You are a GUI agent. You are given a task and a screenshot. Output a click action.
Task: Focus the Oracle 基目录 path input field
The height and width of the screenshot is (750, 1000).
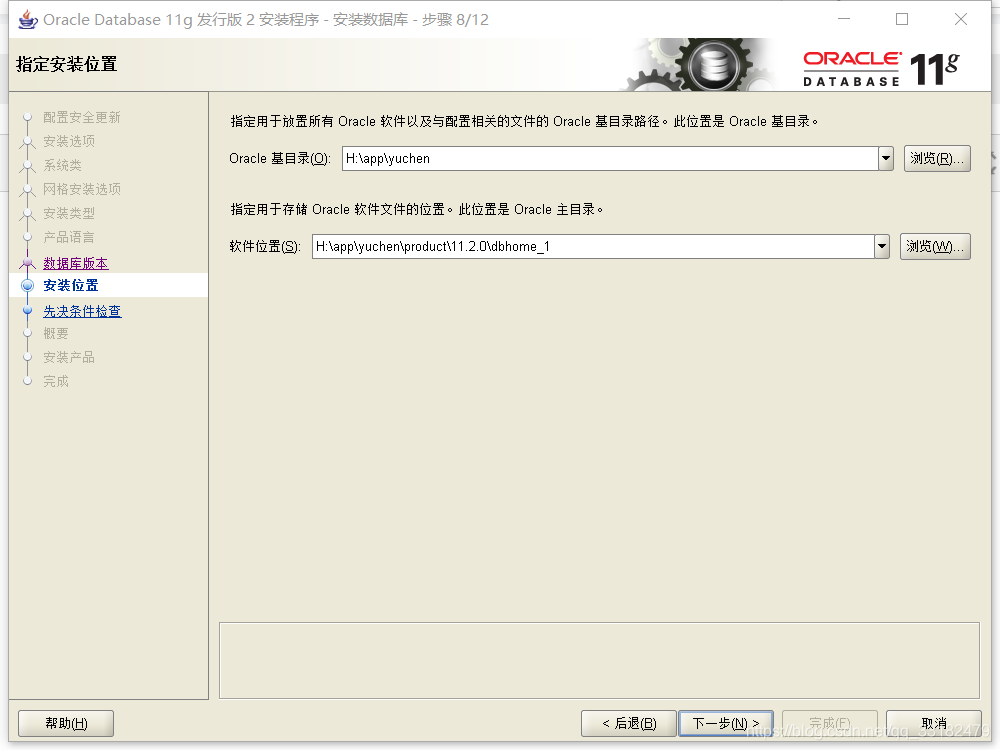tap(610, 158)
